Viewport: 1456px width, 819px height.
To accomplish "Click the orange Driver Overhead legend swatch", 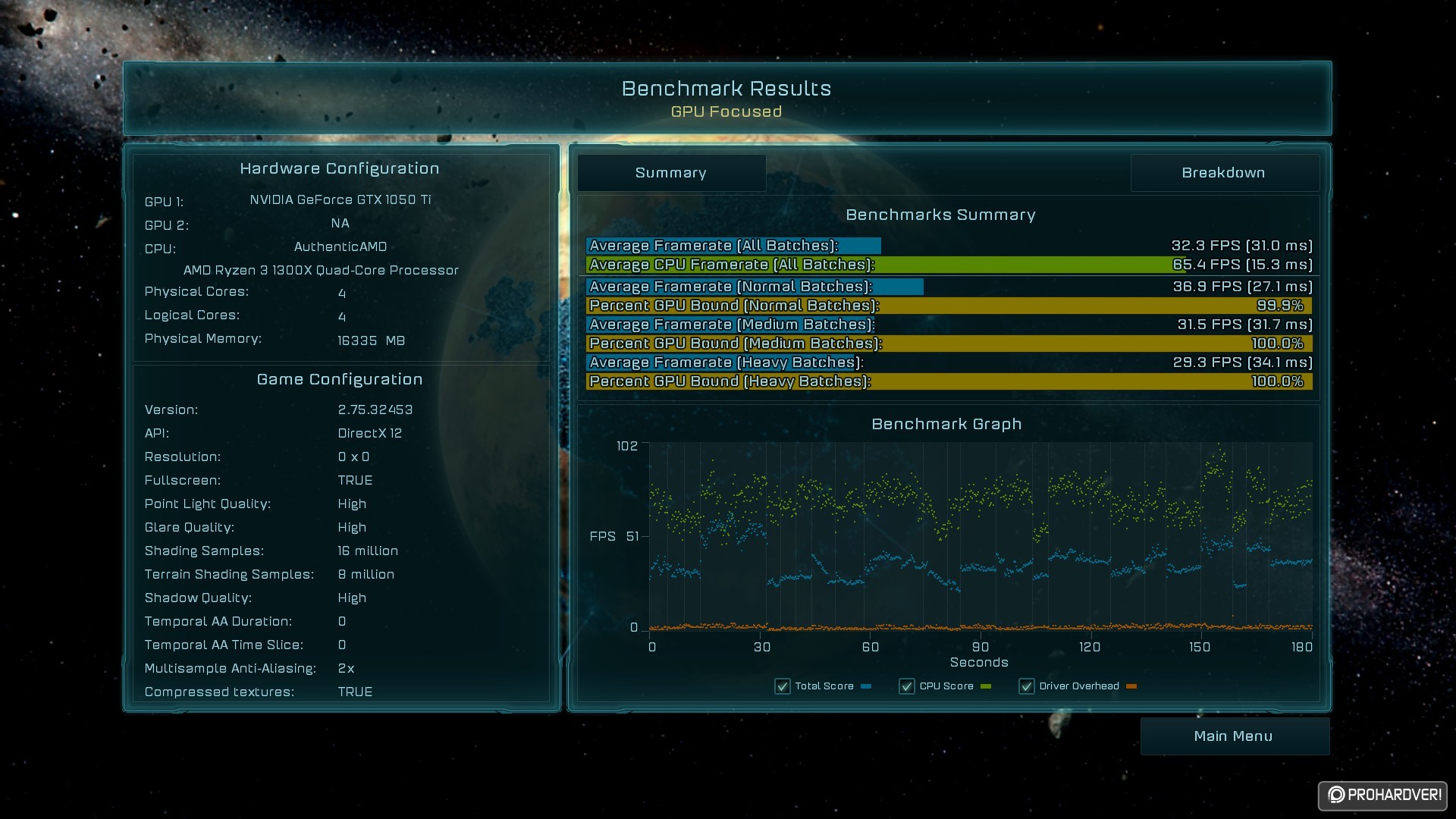I will point(1131,686).
